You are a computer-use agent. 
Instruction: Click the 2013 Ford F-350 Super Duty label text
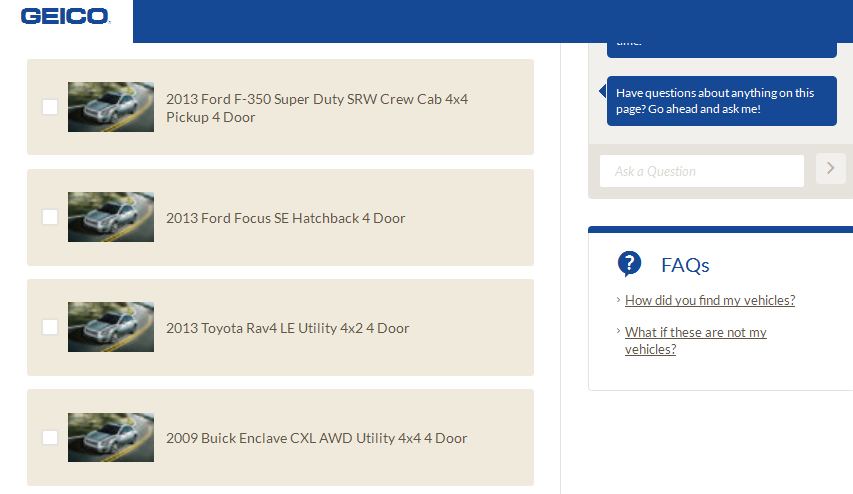click(316, 108)
